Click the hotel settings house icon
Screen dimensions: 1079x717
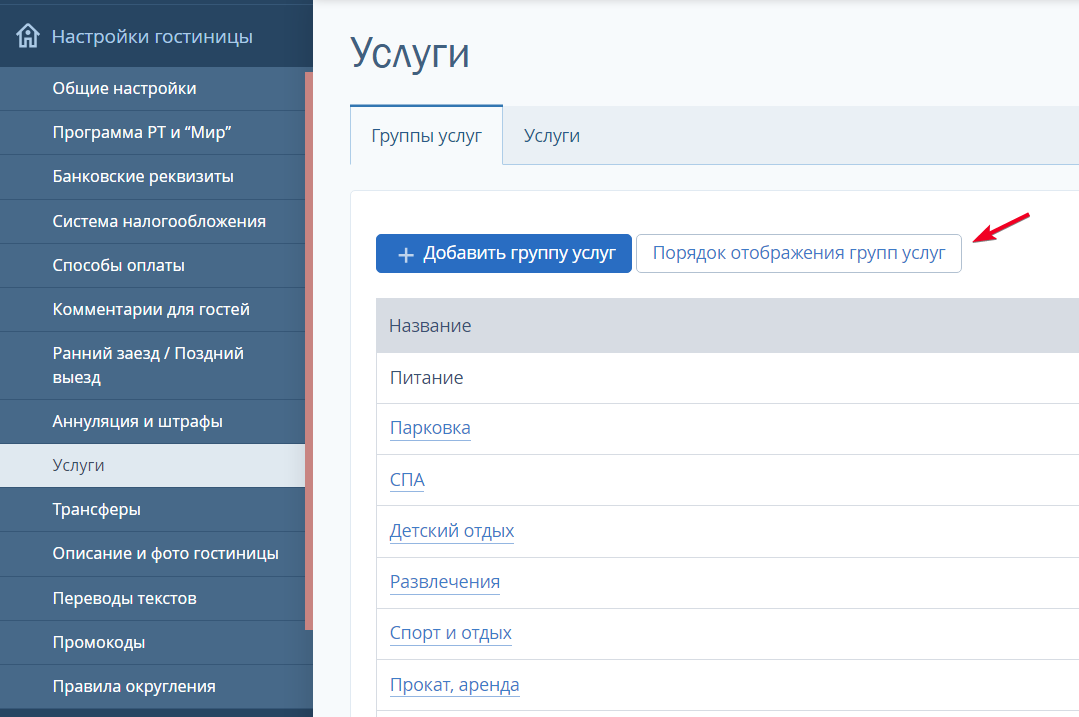coord(28,37)
